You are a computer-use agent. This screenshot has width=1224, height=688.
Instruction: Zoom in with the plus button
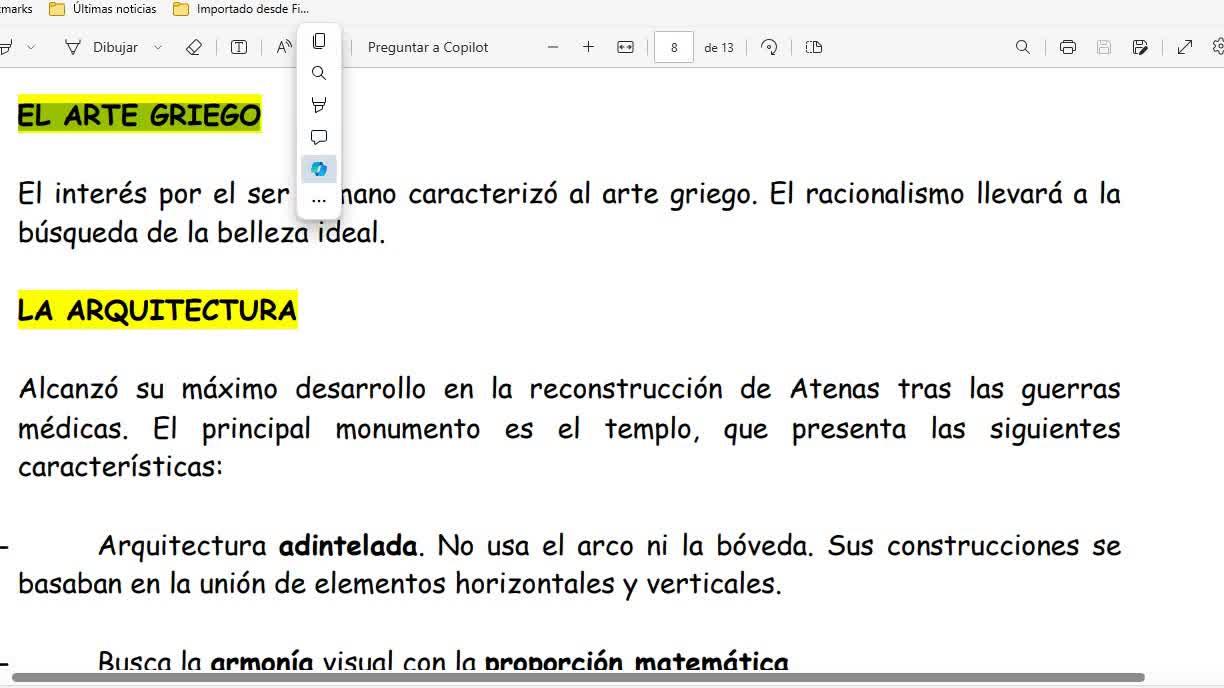[588, 47]
